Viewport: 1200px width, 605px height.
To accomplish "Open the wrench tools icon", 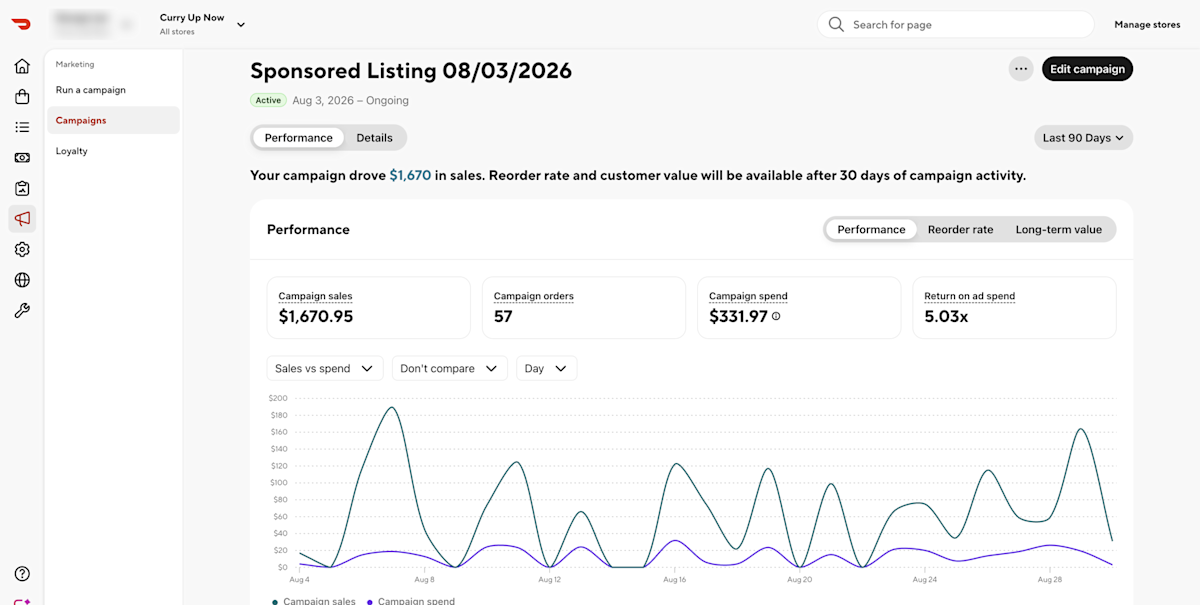I will [22, 311].
